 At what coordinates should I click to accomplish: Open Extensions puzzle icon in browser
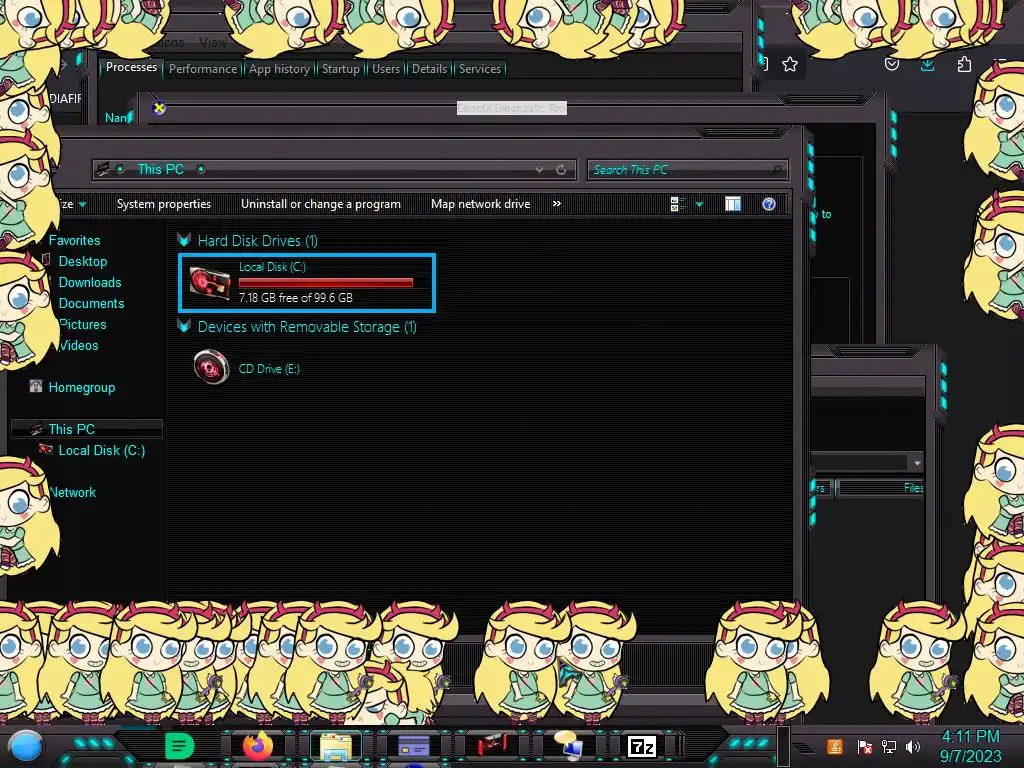coord(964,64)
